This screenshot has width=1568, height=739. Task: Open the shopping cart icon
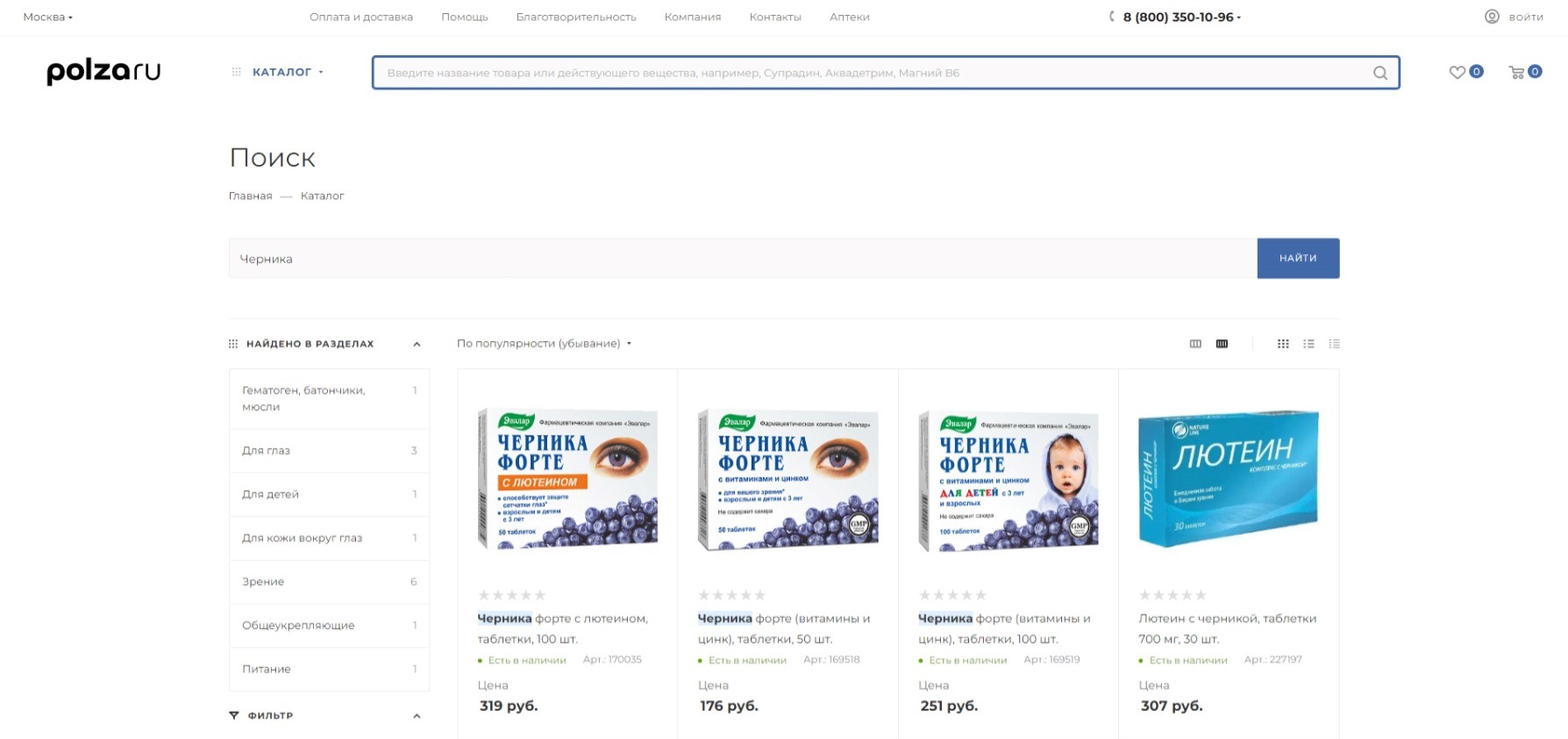coord(1516,72)
